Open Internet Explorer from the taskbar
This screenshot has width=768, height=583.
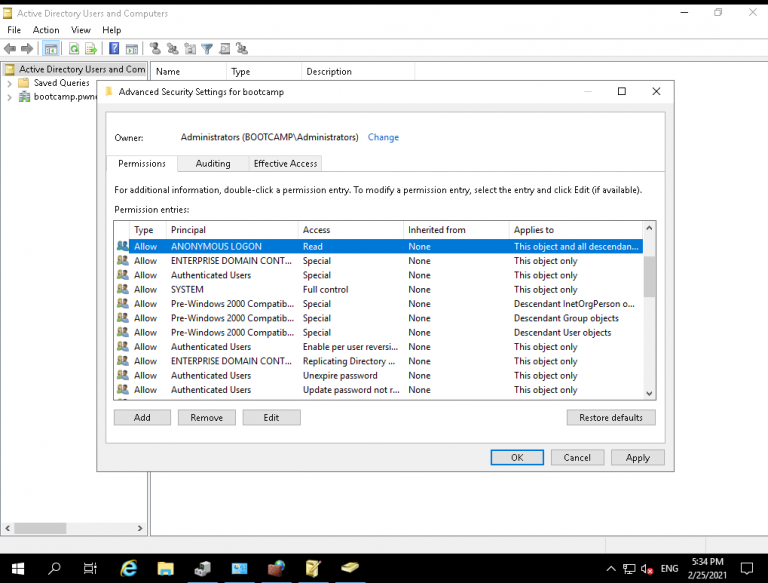point(128,568)
